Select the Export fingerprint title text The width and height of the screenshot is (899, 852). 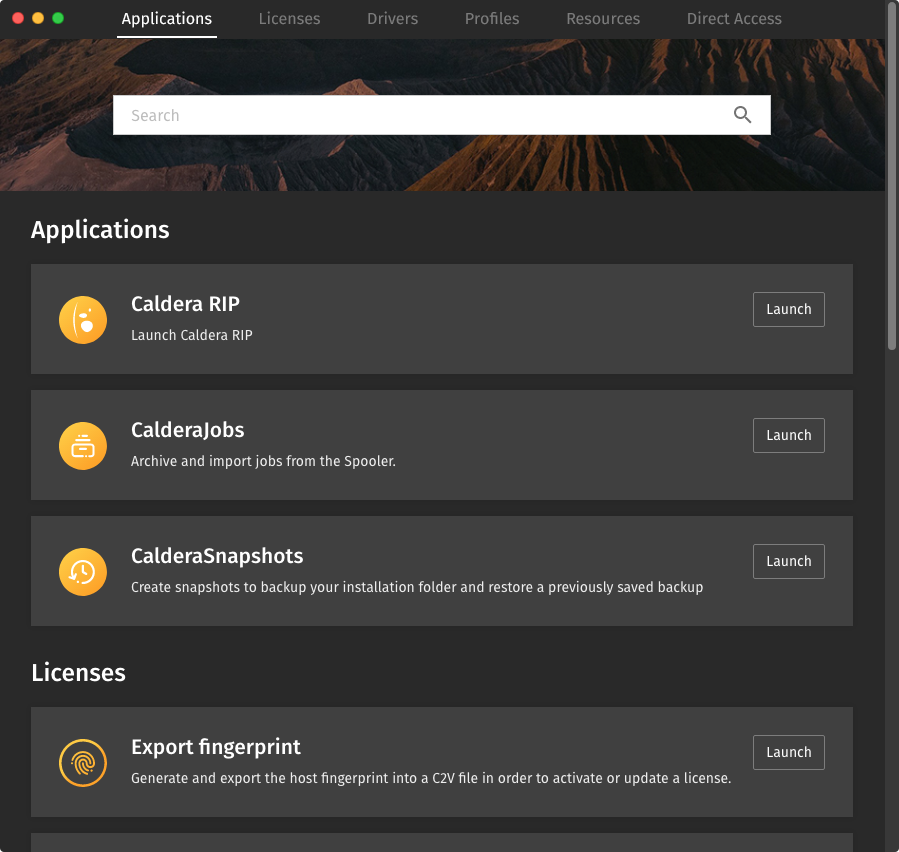coord(216,748)
